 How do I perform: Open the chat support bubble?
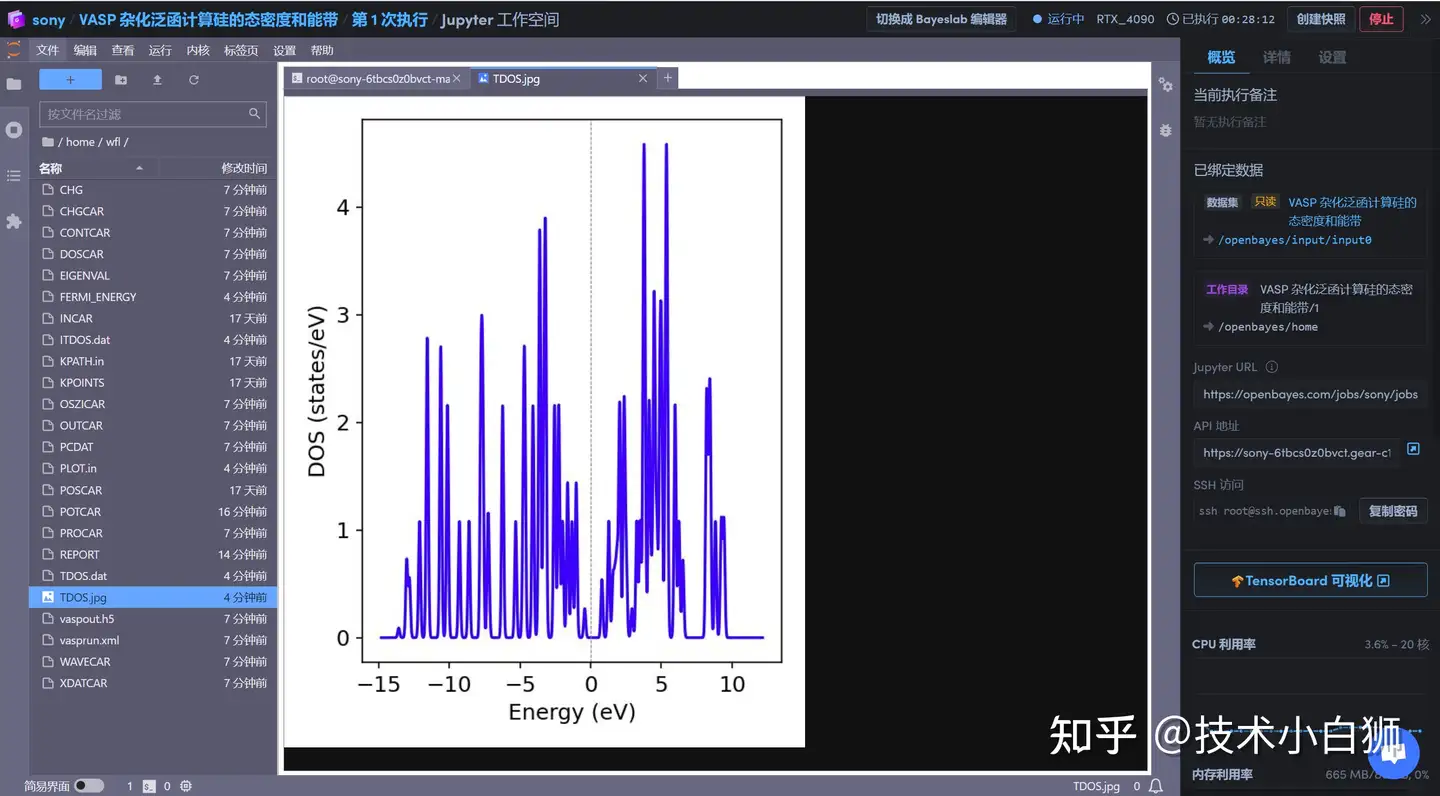[1394, 755]
